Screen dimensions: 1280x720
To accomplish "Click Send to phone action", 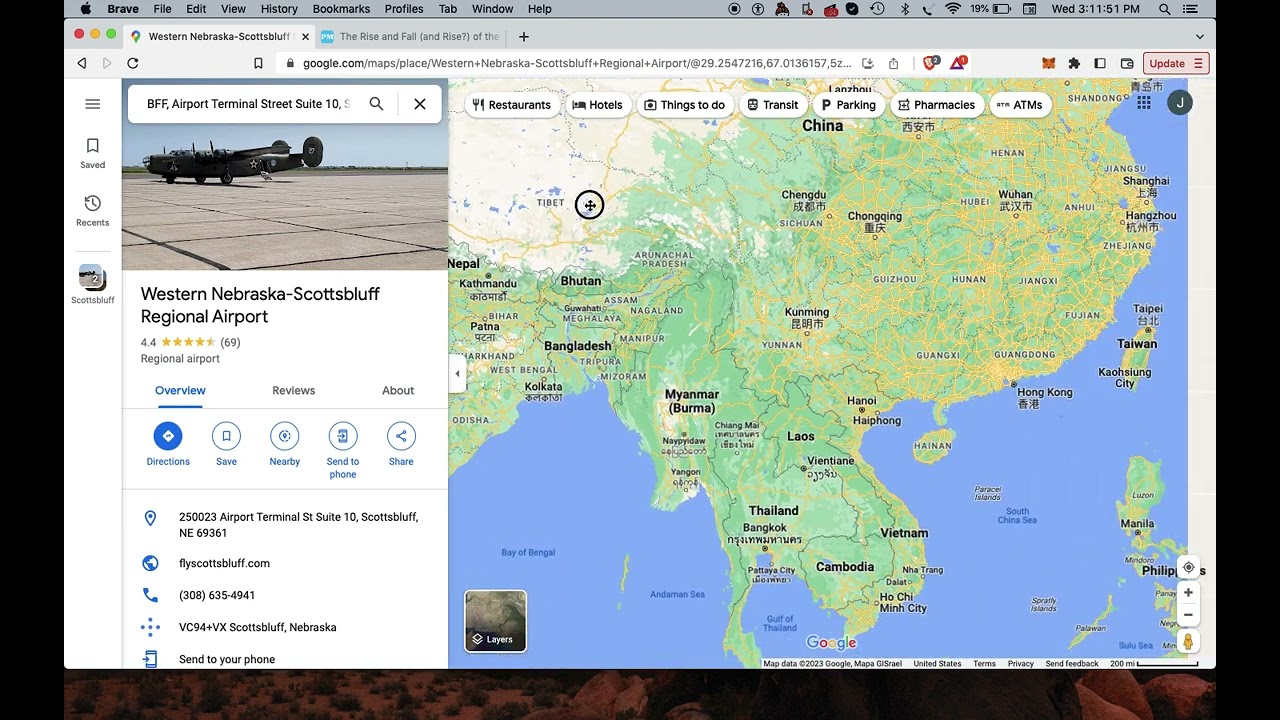I will tap(343, 450).
